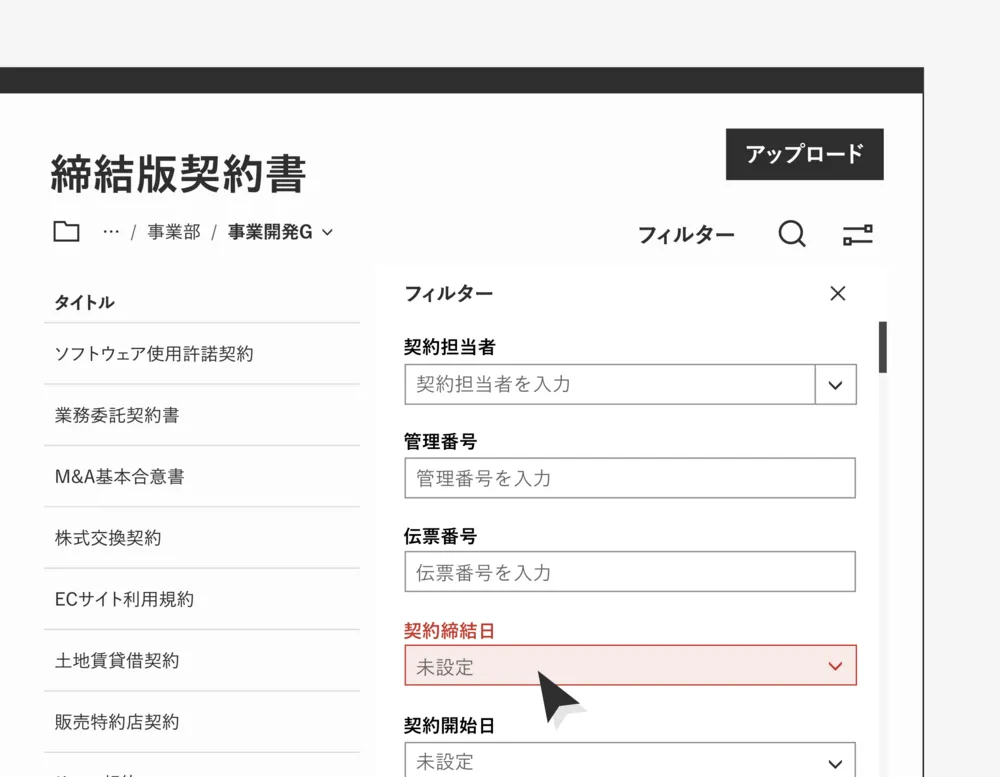
Task: Click the フィルター toolbar label
Action: point(686,235)
